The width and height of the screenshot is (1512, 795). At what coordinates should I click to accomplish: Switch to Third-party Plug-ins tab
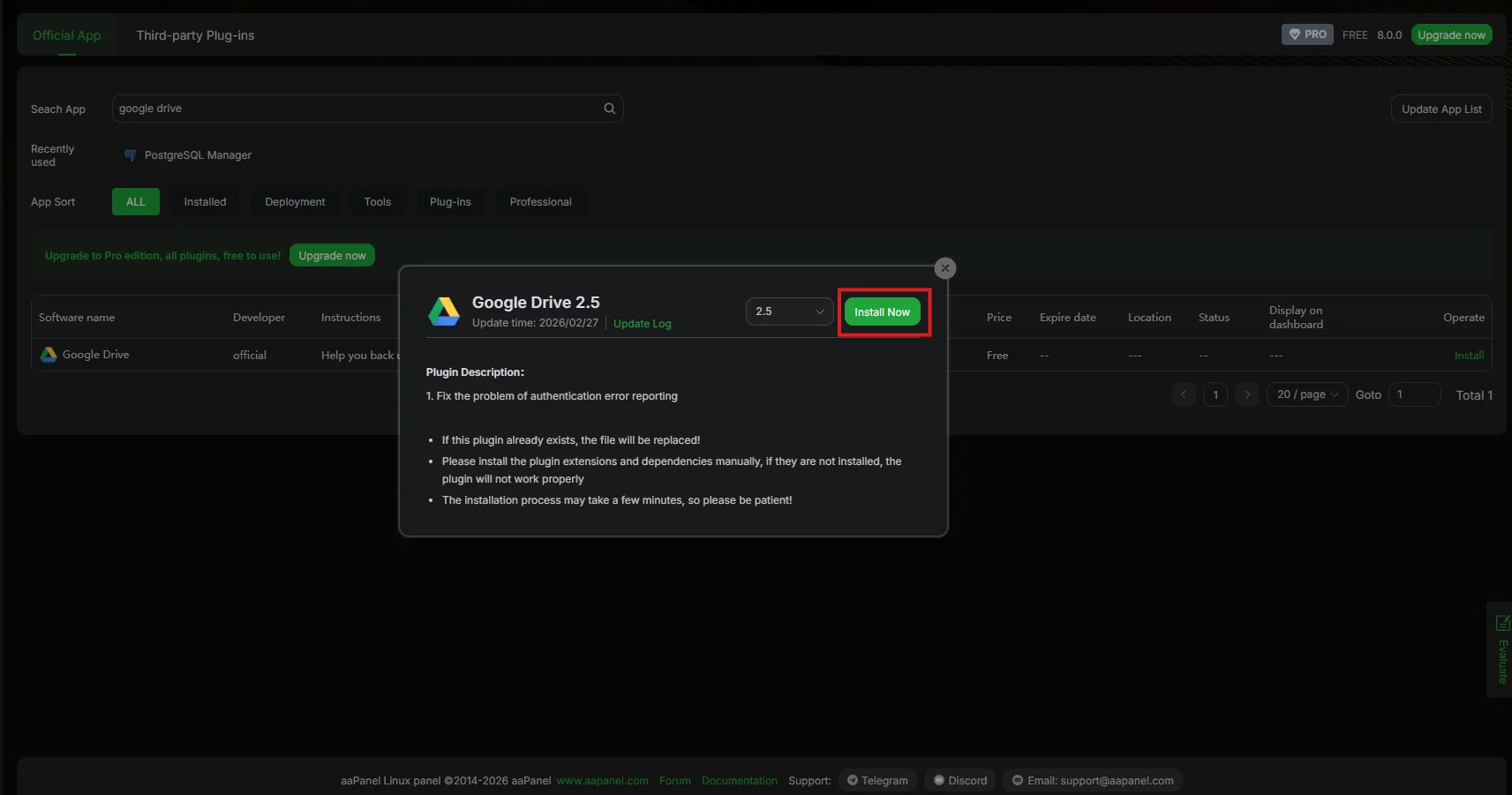195,35
